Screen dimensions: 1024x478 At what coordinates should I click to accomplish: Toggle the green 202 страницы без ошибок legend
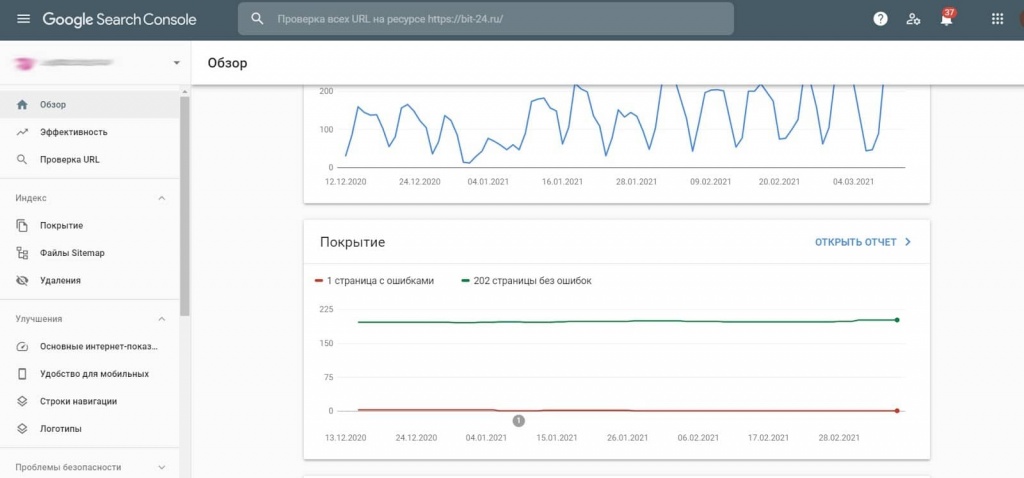525,281
